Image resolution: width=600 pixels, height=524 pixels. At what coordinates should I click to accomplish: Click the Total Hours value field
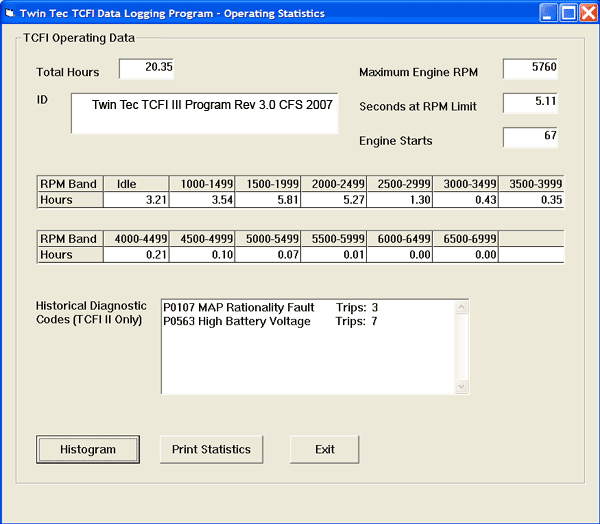[146, 68]
